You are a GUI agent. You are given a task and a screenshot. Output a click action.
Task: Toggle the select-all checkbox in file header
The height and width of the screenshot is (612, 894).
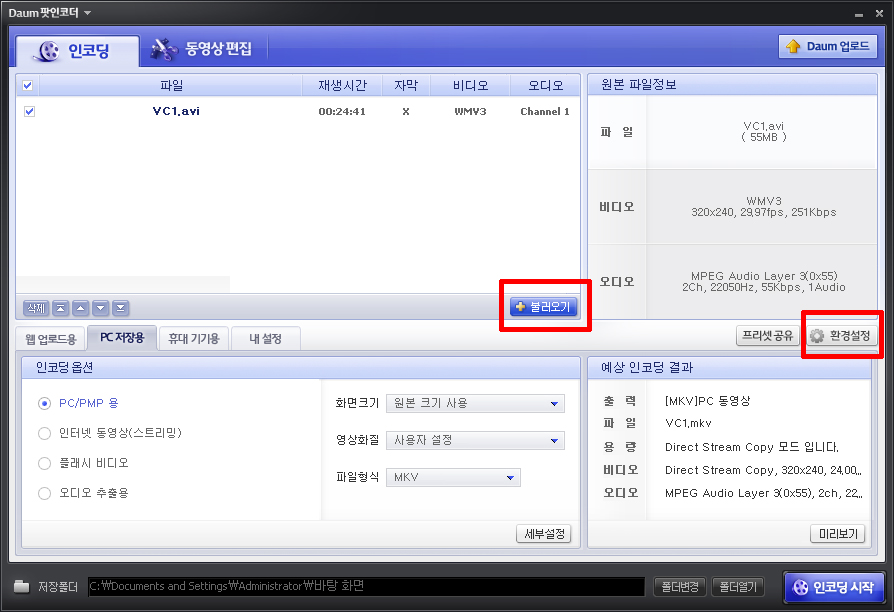click(28, 86)
